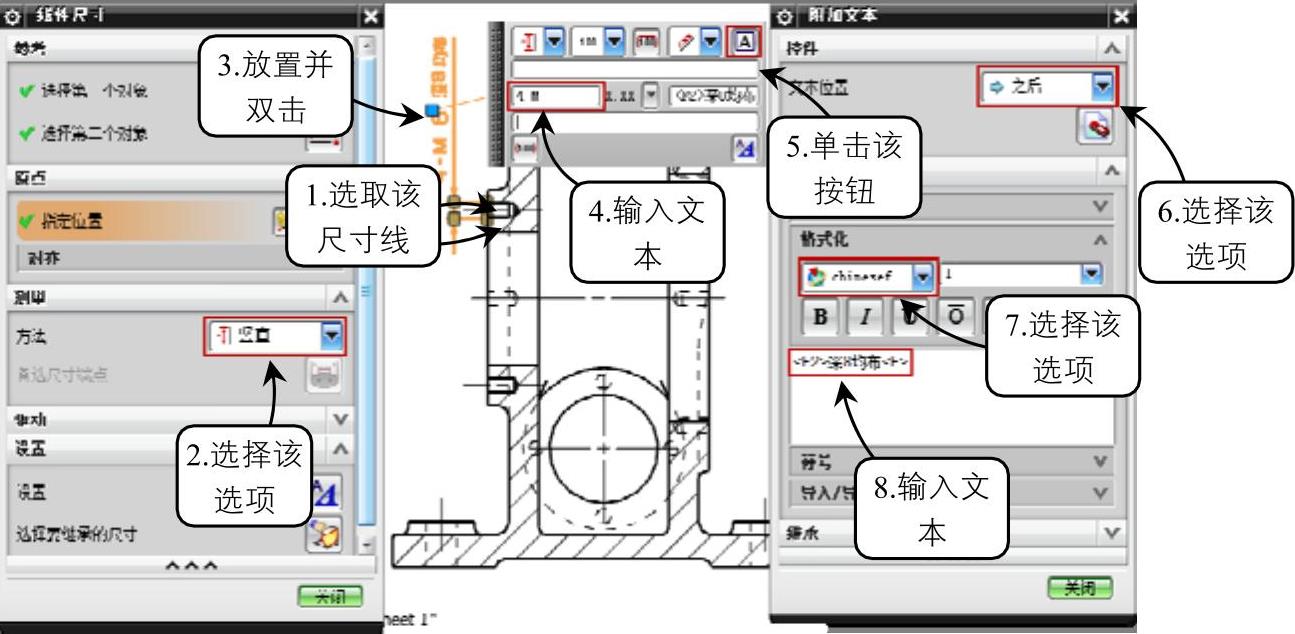This screenshot has height=634, width=1295.
Task: Expand the collapsed drive section in dimension dialog
Action: point(340,420)
